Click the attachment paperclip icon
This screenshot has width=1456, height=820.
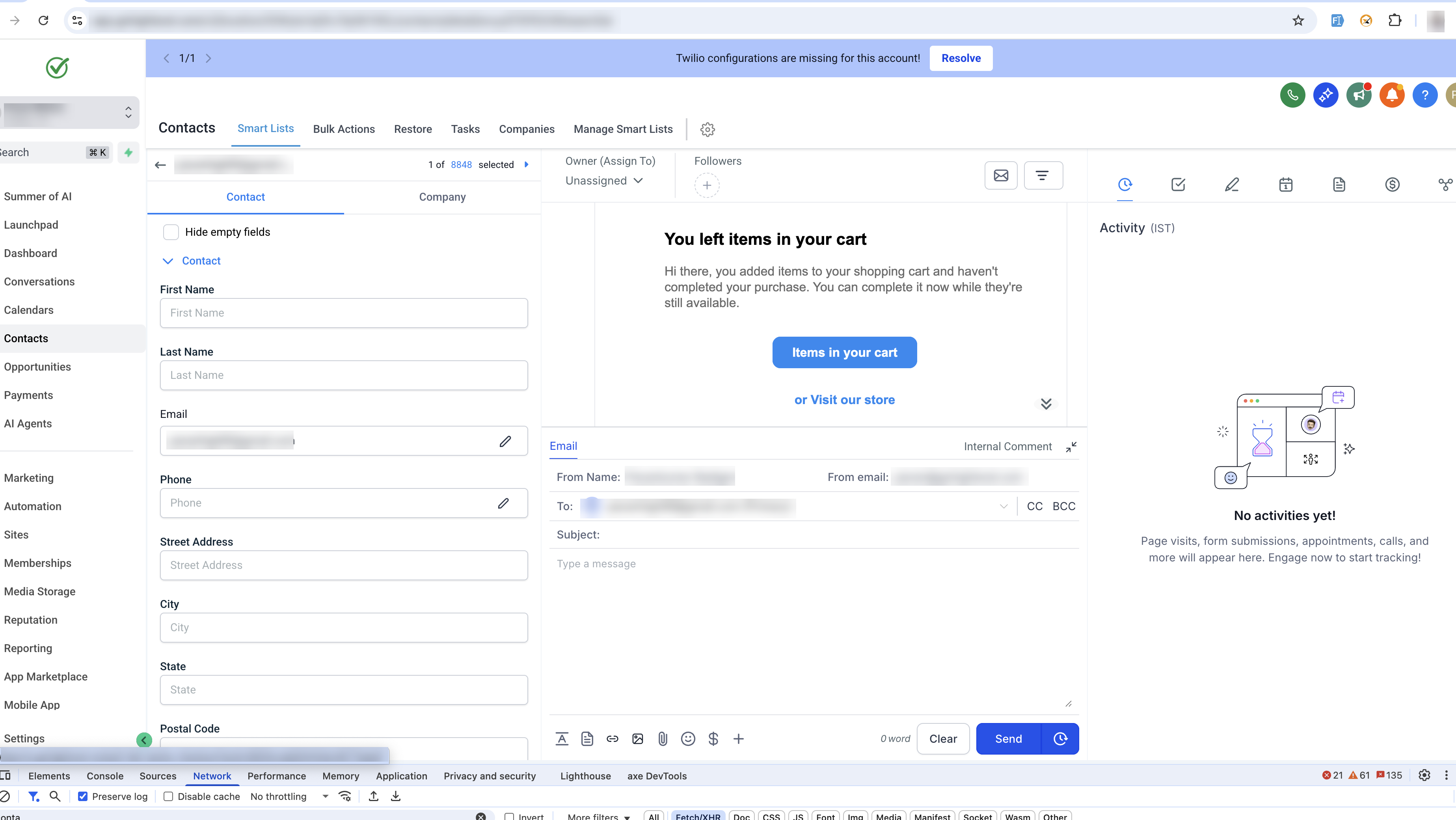click(x=663, y=738)
